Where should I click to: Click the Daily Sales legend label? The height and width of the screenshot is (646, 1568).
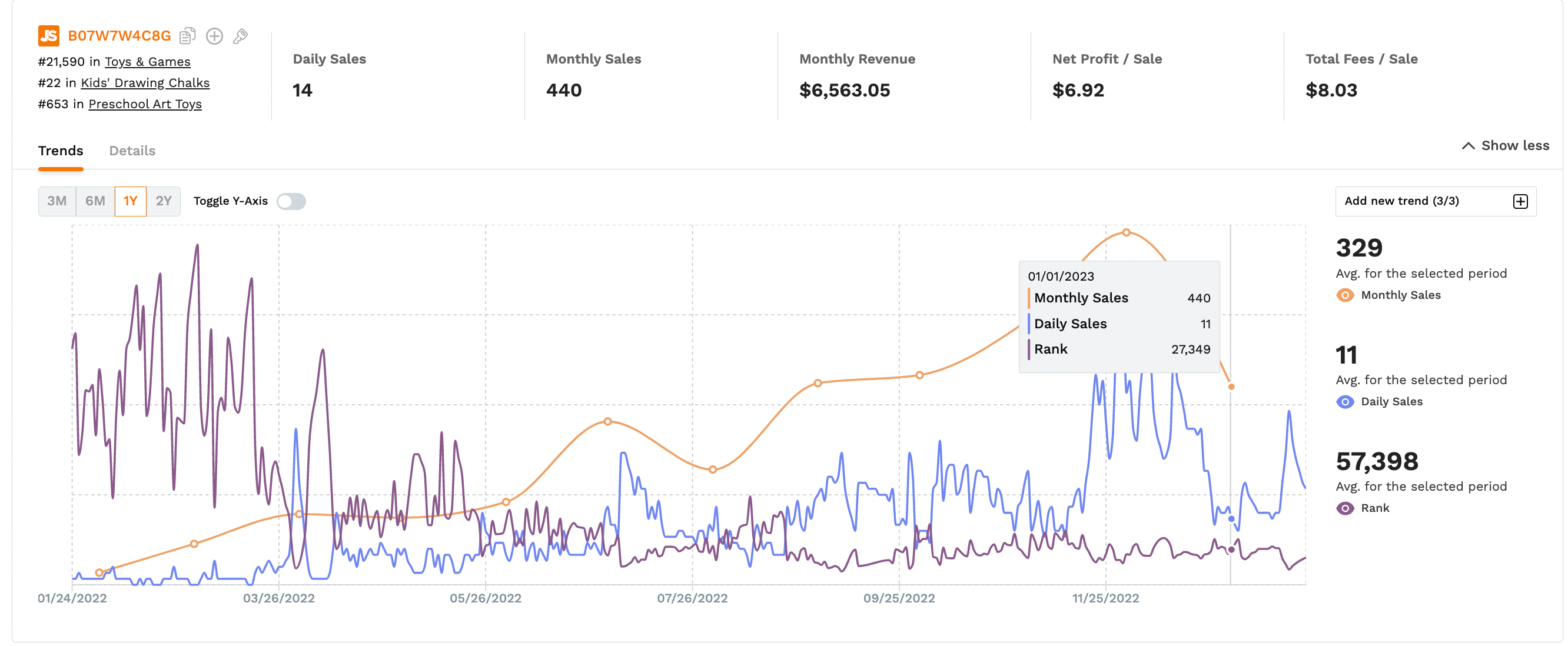click(x=1391, y=401)
